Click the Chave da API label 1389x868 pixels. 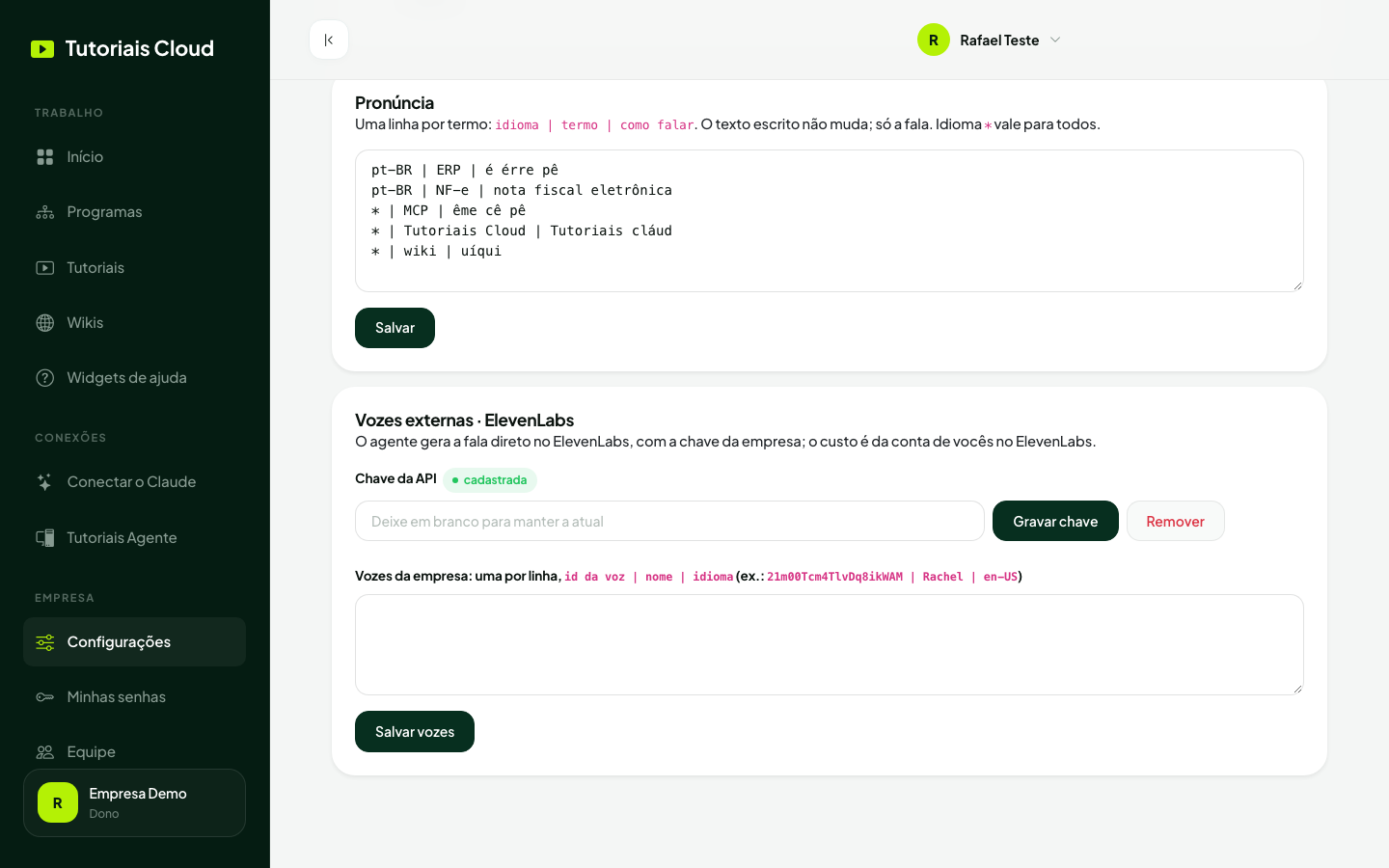click(395, 478)
